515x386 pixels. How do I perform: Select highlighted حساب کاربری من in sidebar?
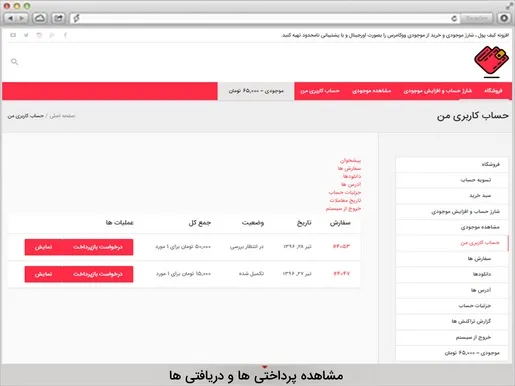(x=452, y=243)
